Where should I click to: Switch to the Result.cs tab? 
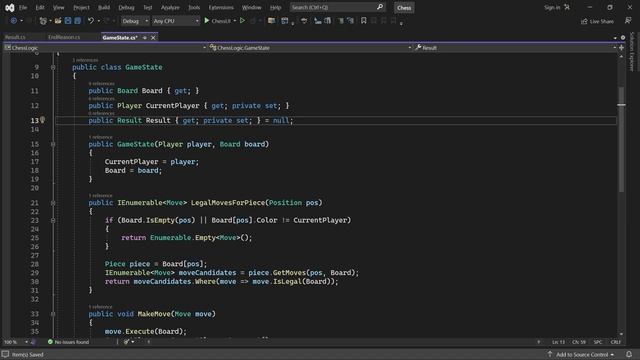[15, 37]
